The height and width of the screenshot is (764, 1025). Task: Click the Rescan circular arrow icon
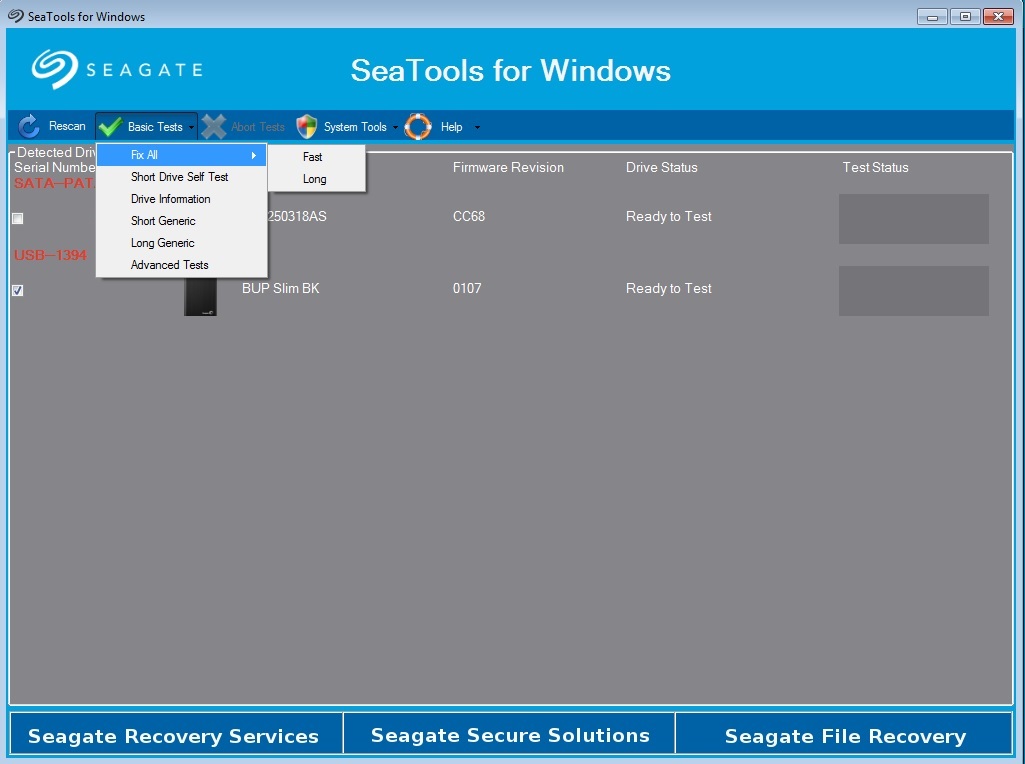(29, 126)
